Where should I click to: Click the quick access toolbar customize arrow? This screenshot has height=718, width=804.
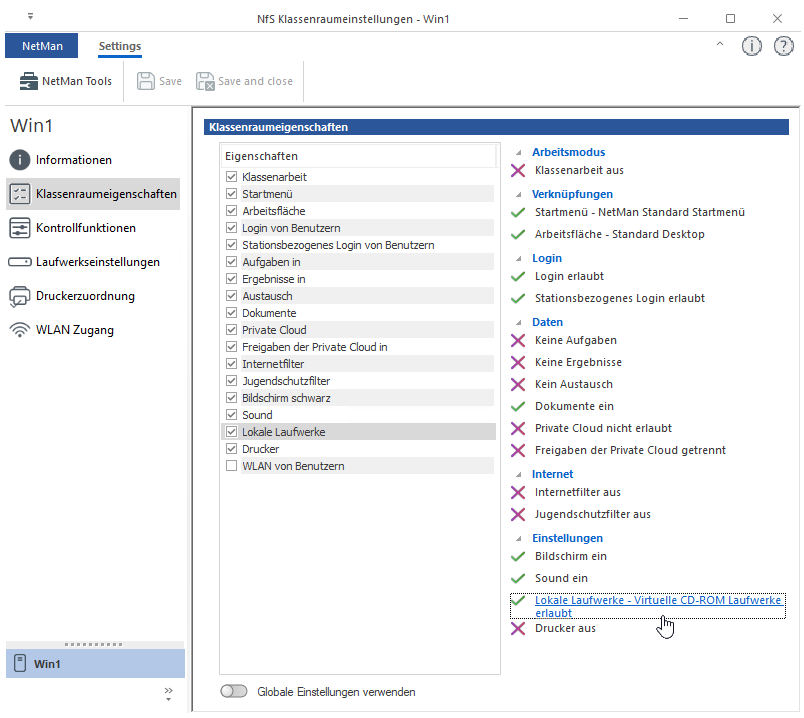tap(30, 16)
